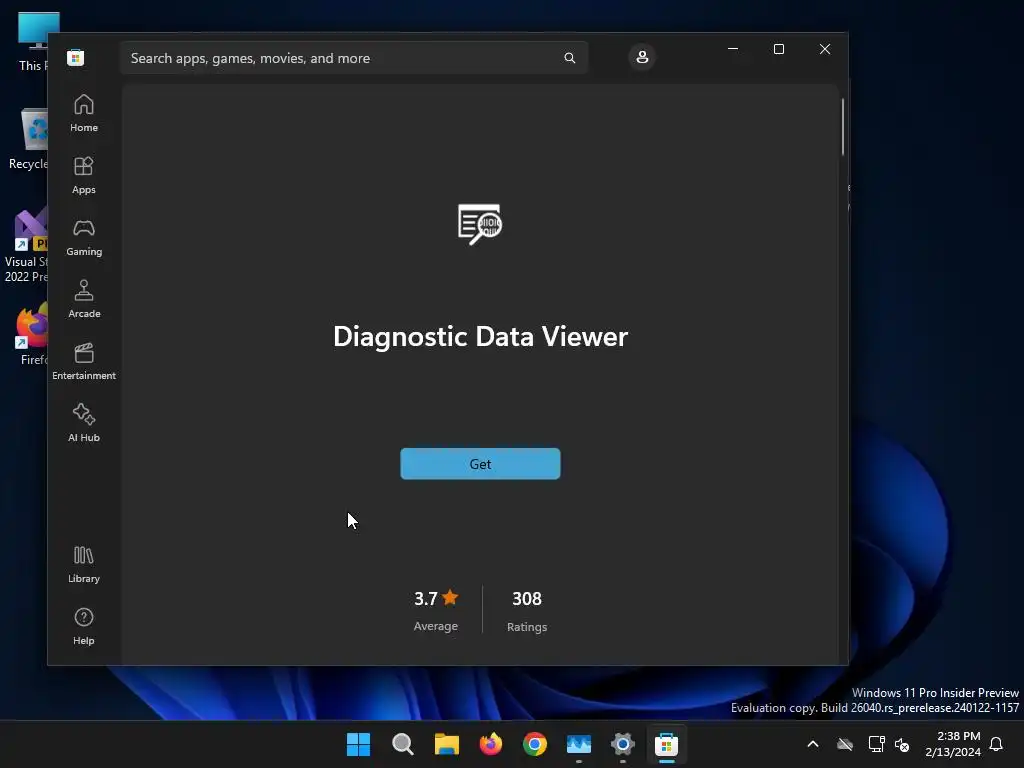The image size is (1024, 768).
Task: Open the Arcade section
Action: (84, 300)
